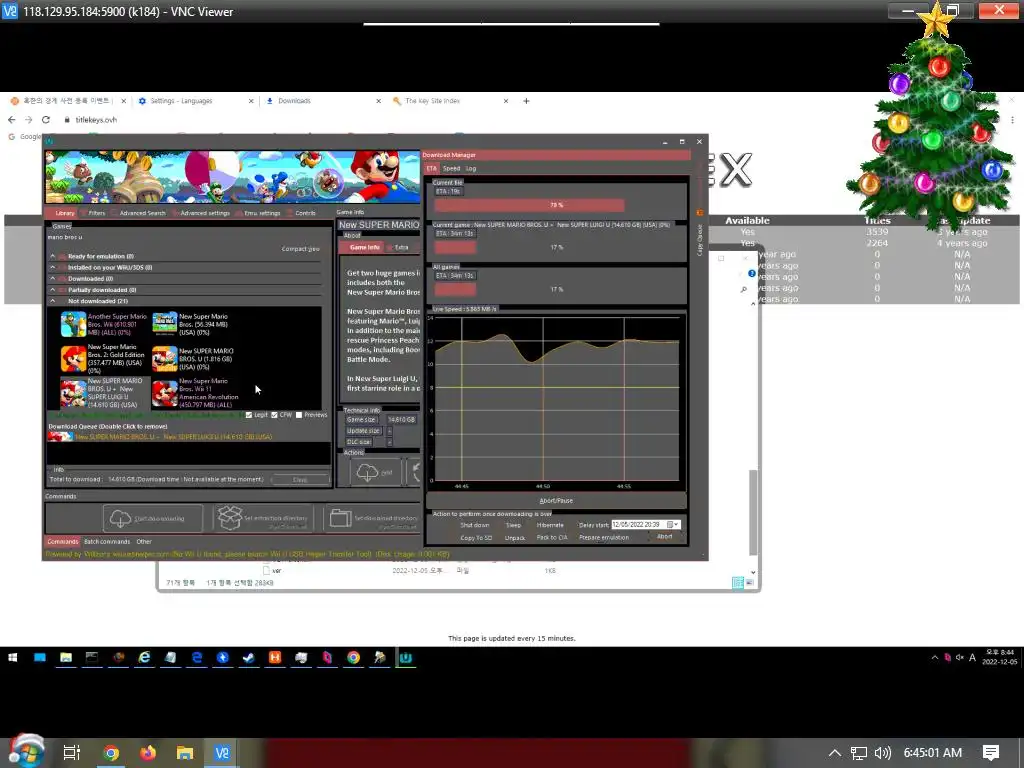
Task: Enable the Copy To SD option
Action: coord(476,537)
